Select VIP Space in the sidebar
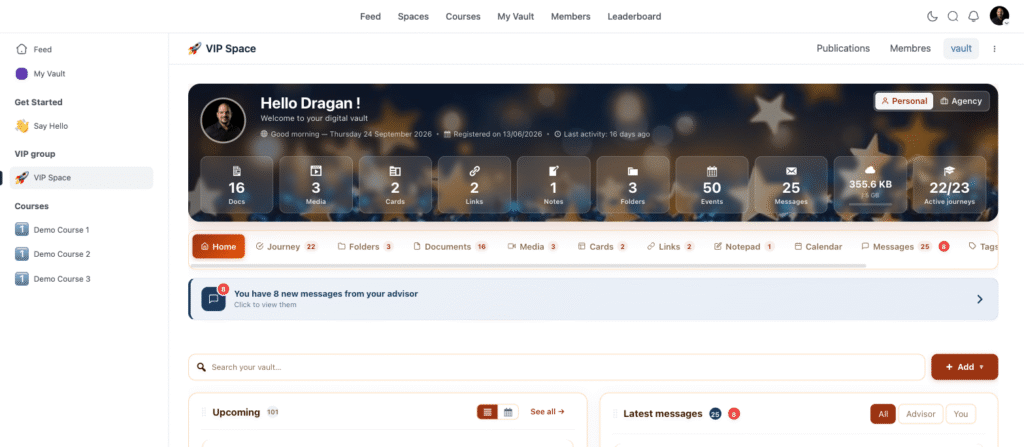The width and height of the screenshot is (1024, 447). click(x=82, y=178)
